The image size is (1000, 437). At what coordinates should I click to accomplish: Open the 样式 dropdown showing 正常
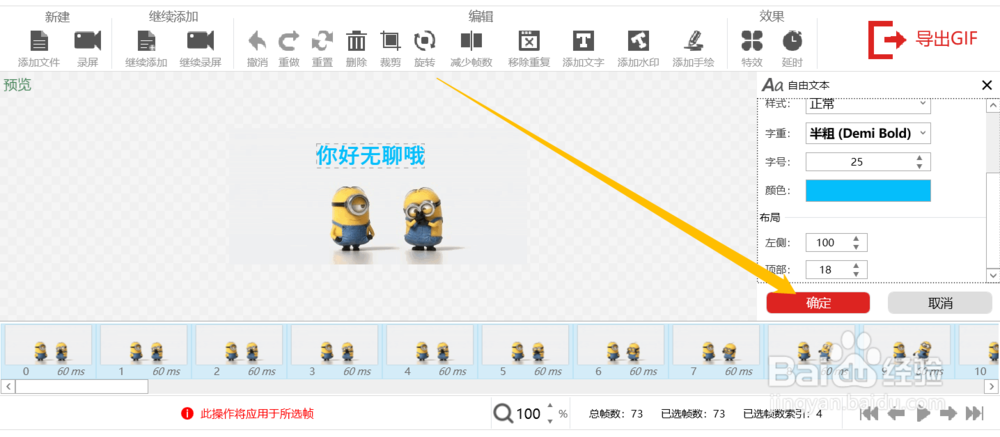pyautogui.click(x=868, y=105)
